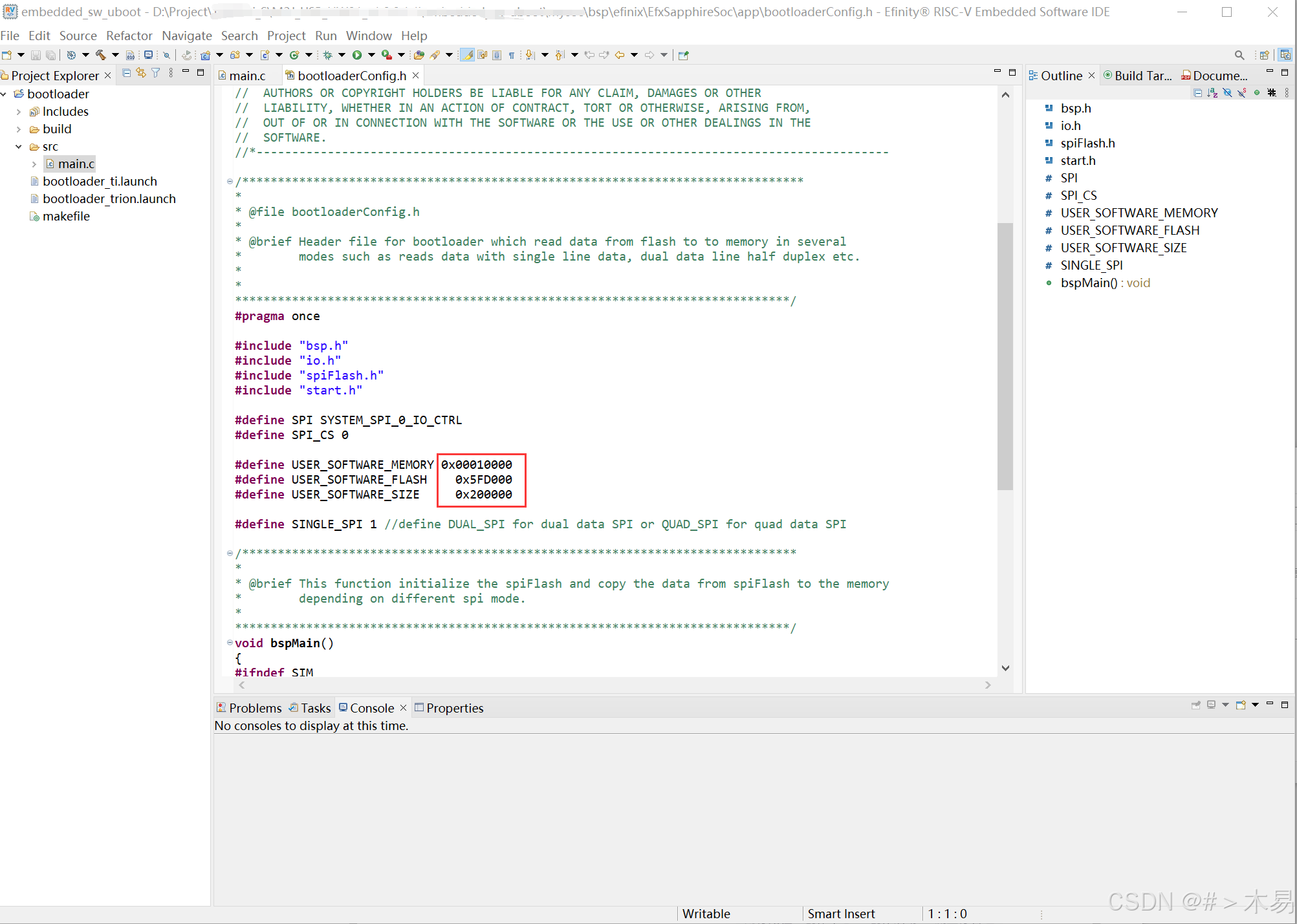Switch to the Problems tab
The width and height of the screenshot is (1297, 924).
[250, 708]
